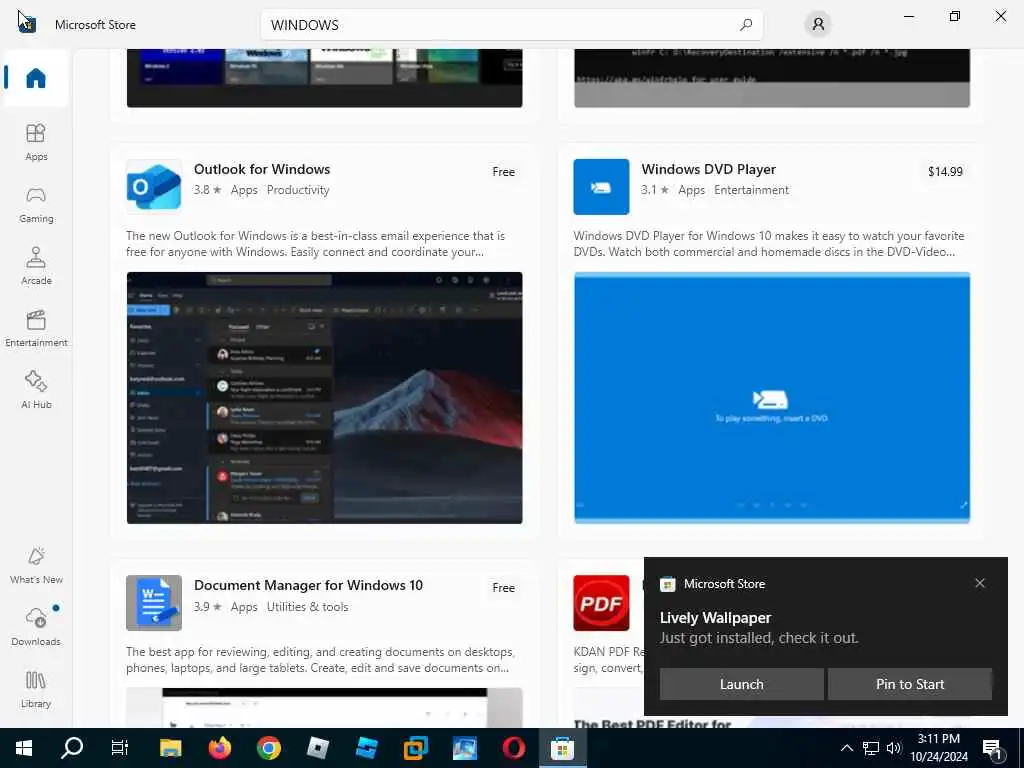Open the Arcade section in the sidebar
The height and width of the screenshot is (768, 1024).
36,266
